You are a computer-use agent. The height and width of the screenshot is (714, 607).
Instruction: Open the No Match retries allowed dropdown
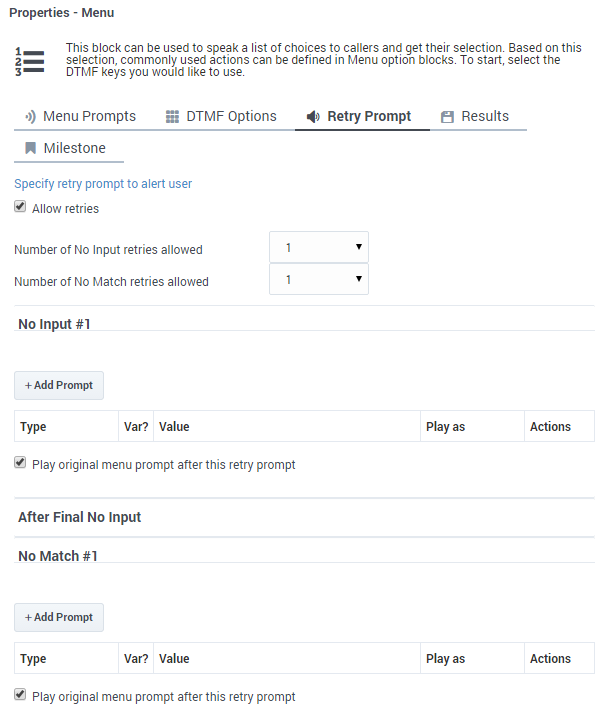[x=319, y=279]
